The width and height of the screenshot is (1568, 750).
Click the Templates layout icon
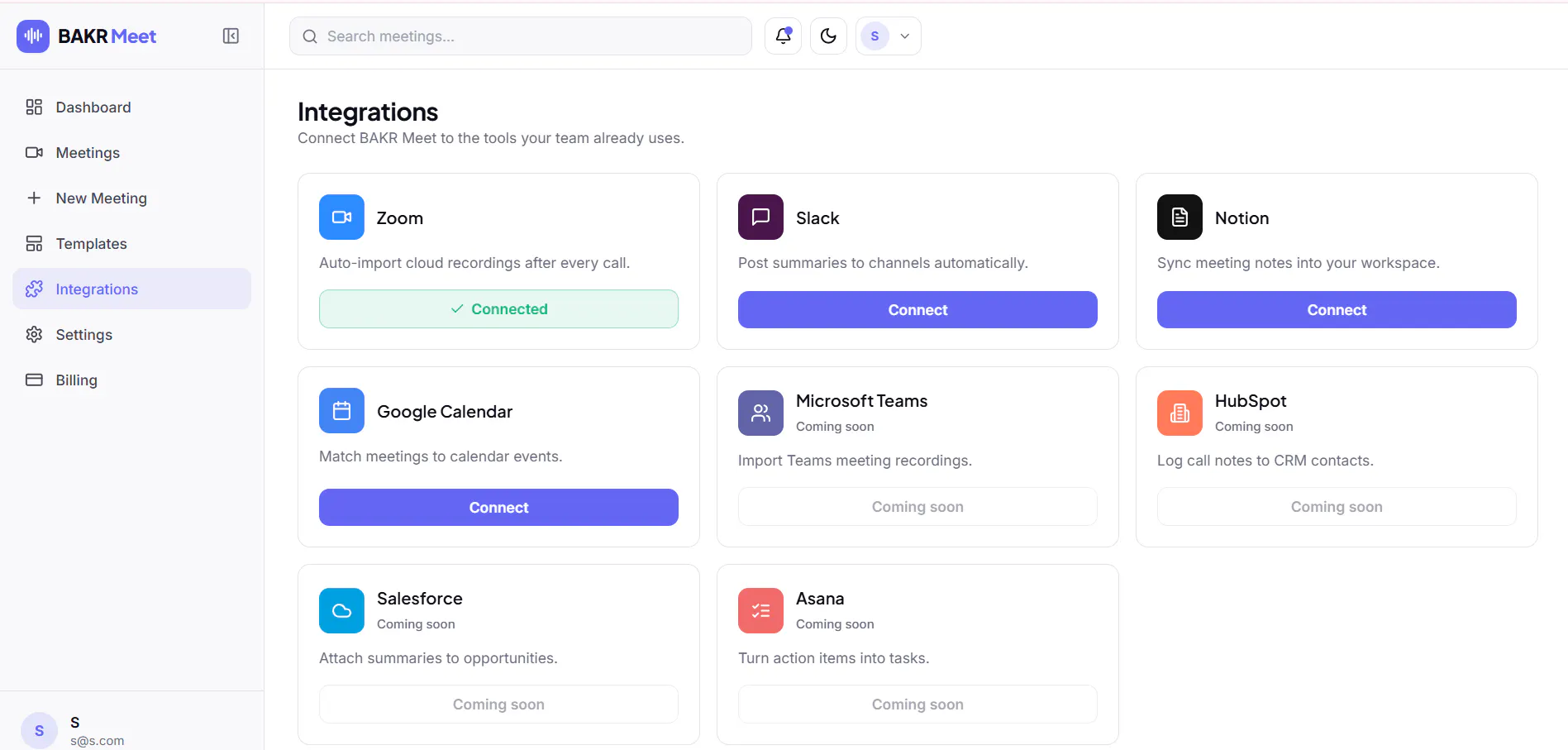coord(34,243)
